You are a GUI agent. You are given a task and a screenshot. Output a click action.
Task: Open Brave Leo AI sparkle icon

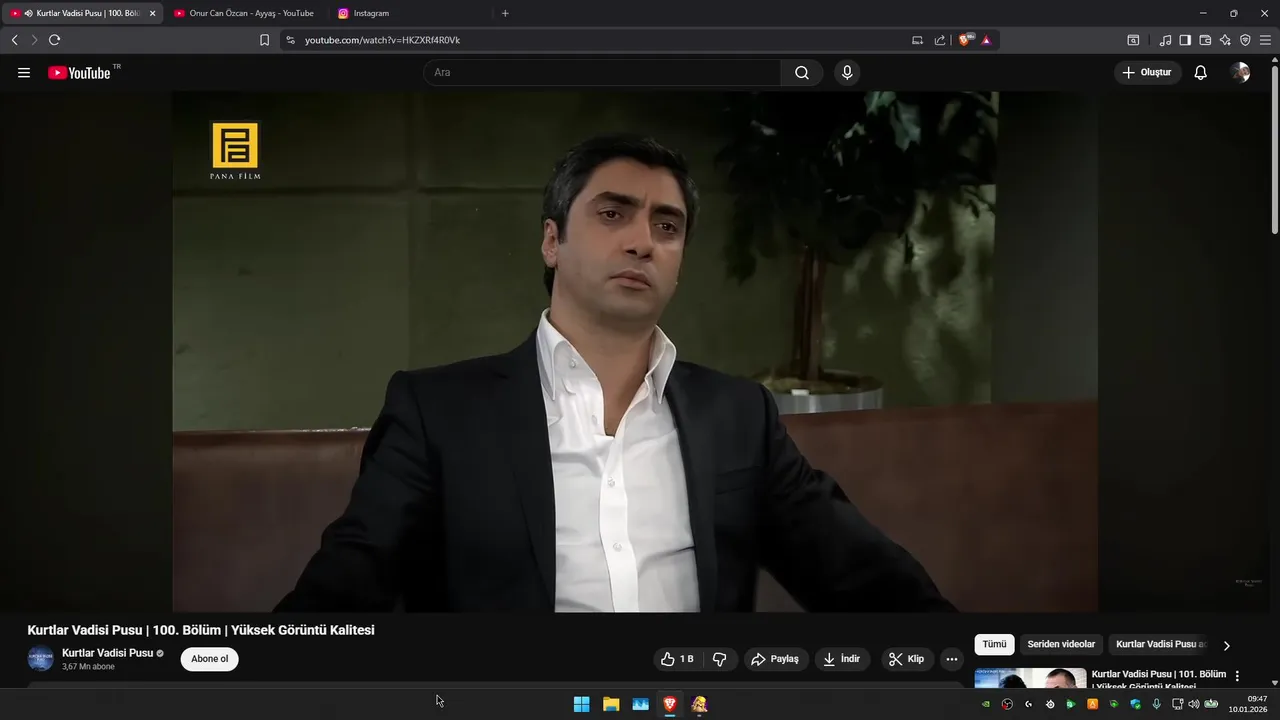1225,40
